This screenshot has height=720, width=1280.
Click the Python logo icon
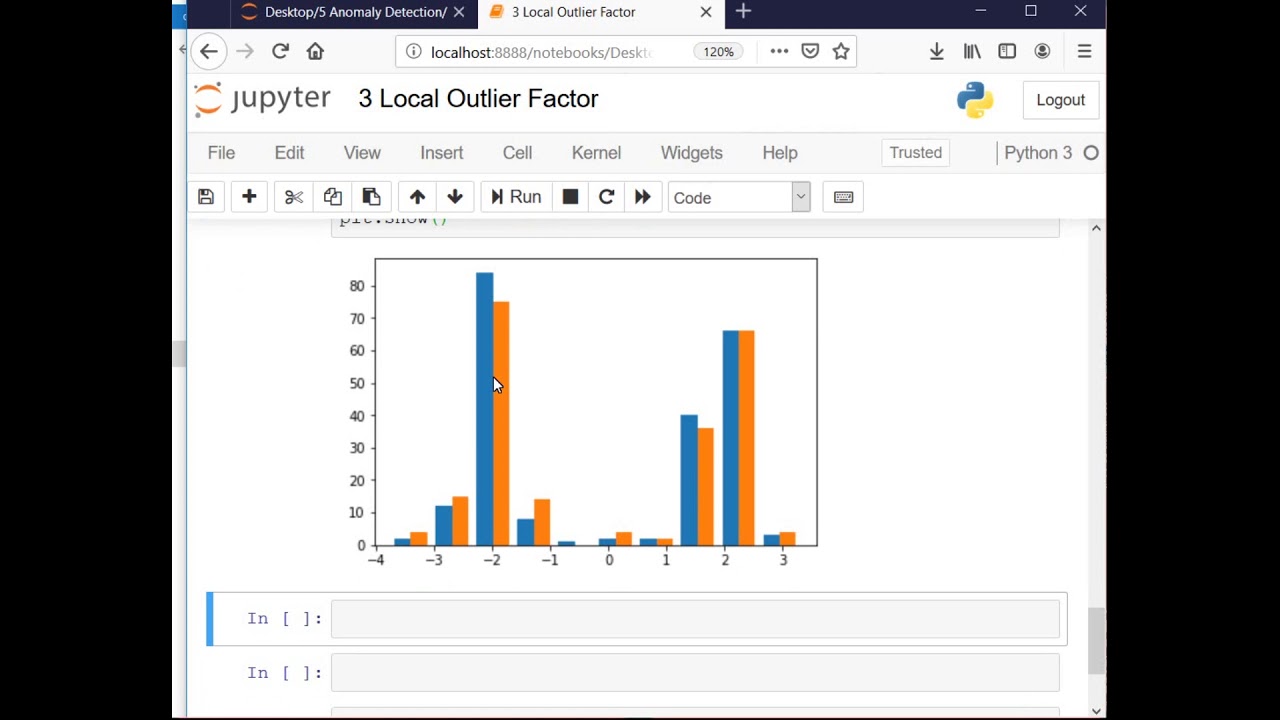click(x=974, y=99)
